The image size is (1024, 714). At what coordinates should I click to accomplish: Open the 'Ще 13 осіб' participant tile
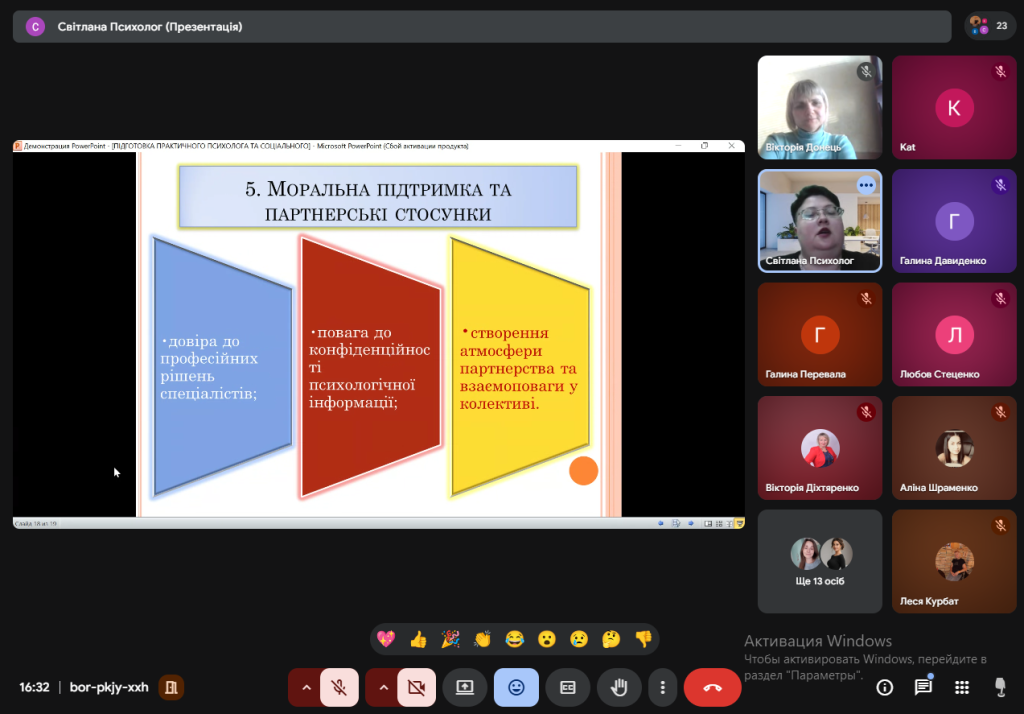tap(820, 560)
